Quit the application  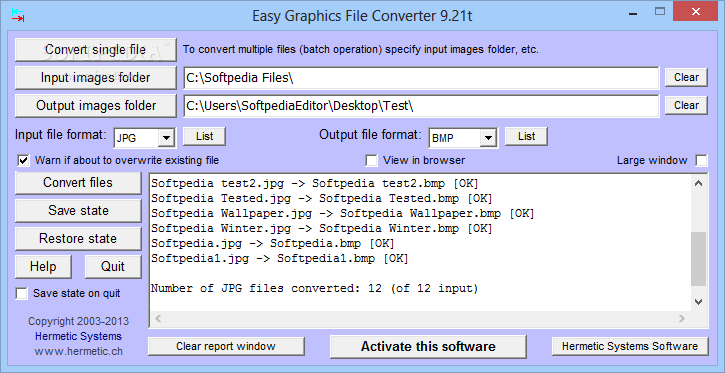[113, 267]
